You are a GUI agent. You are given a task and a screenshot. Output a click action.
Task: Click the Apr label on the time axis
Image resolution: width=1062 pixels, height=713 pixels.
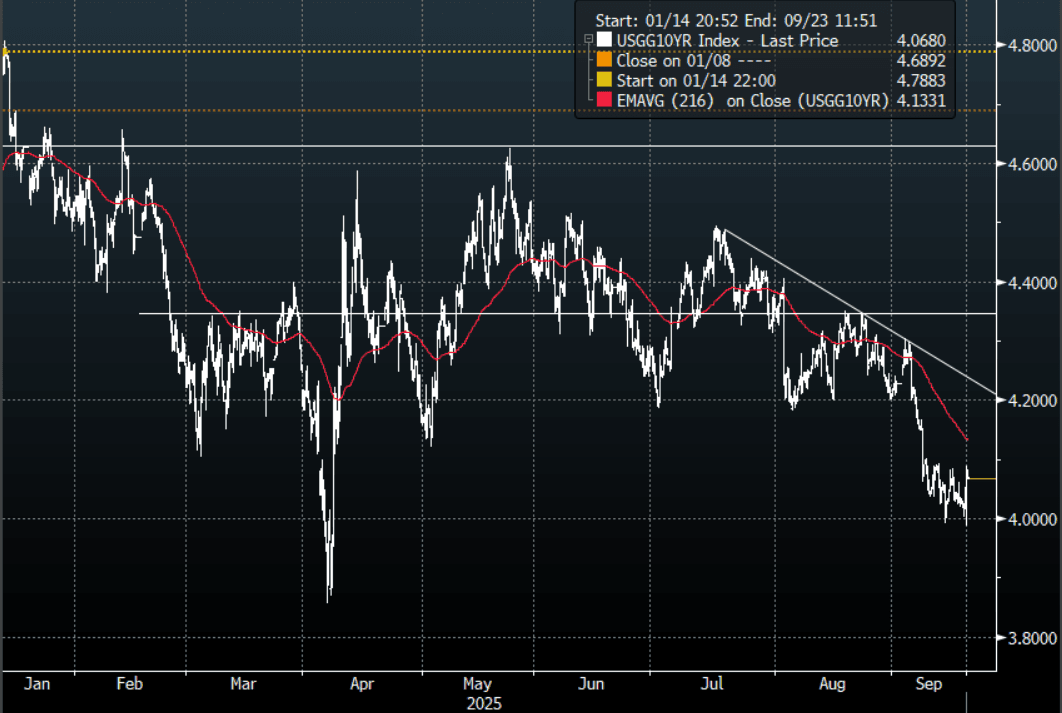click(x=361, y=685)
